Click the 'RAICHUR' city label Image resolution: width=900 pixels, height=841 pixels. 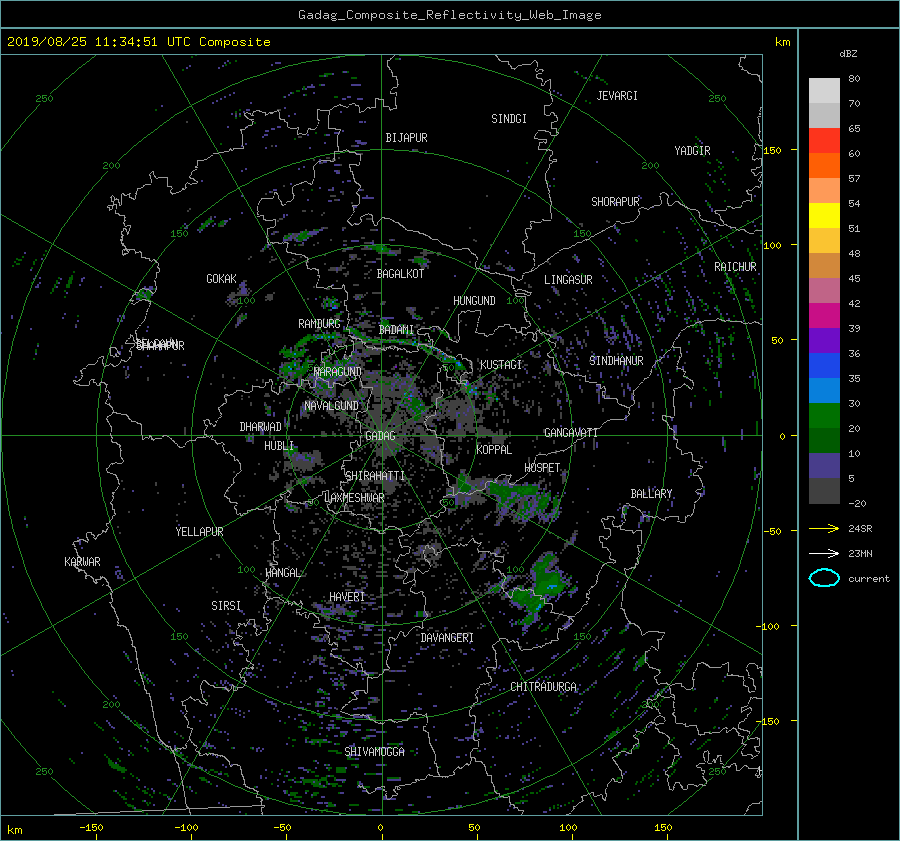tap(735, 267)
